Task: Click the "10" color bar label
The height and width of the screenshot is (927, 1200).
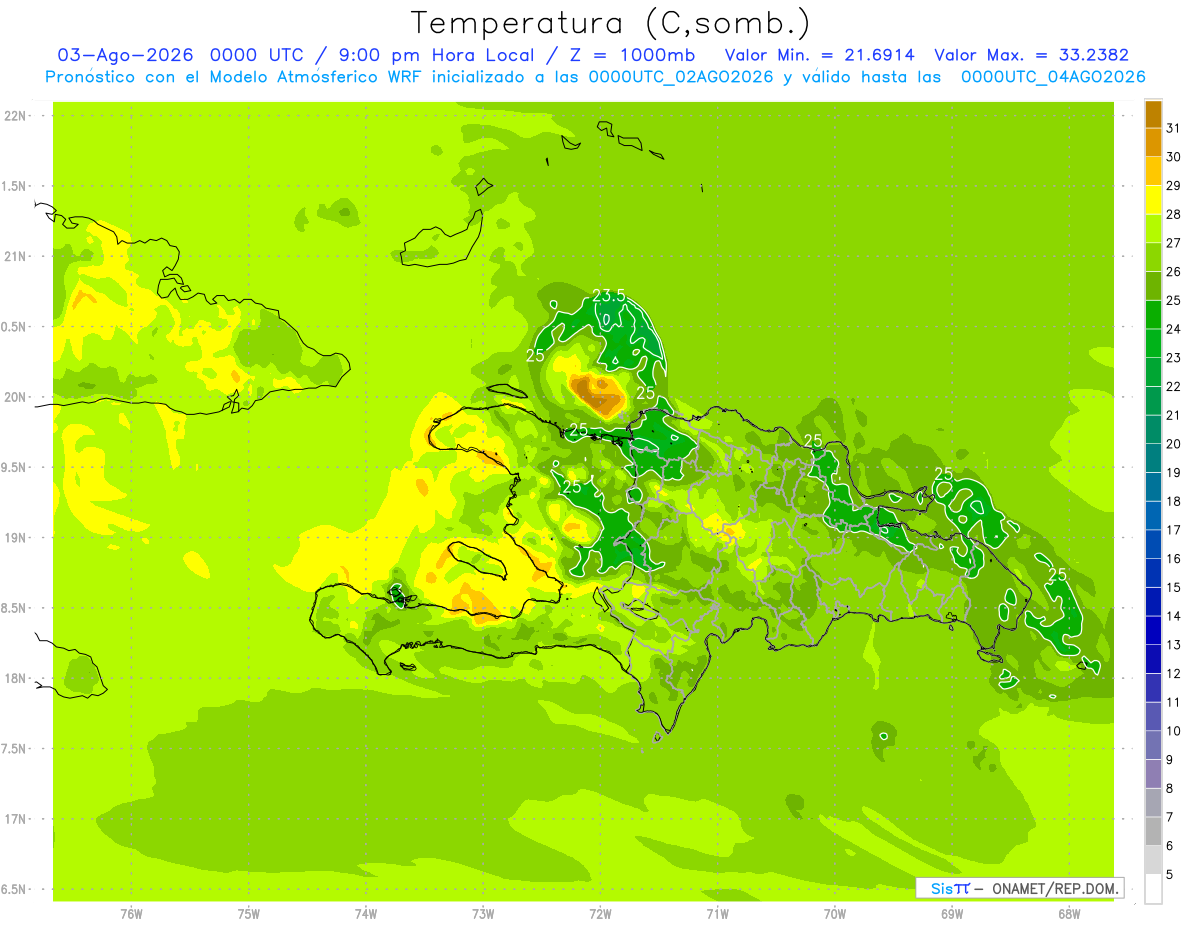Action: coord(1173,731)
